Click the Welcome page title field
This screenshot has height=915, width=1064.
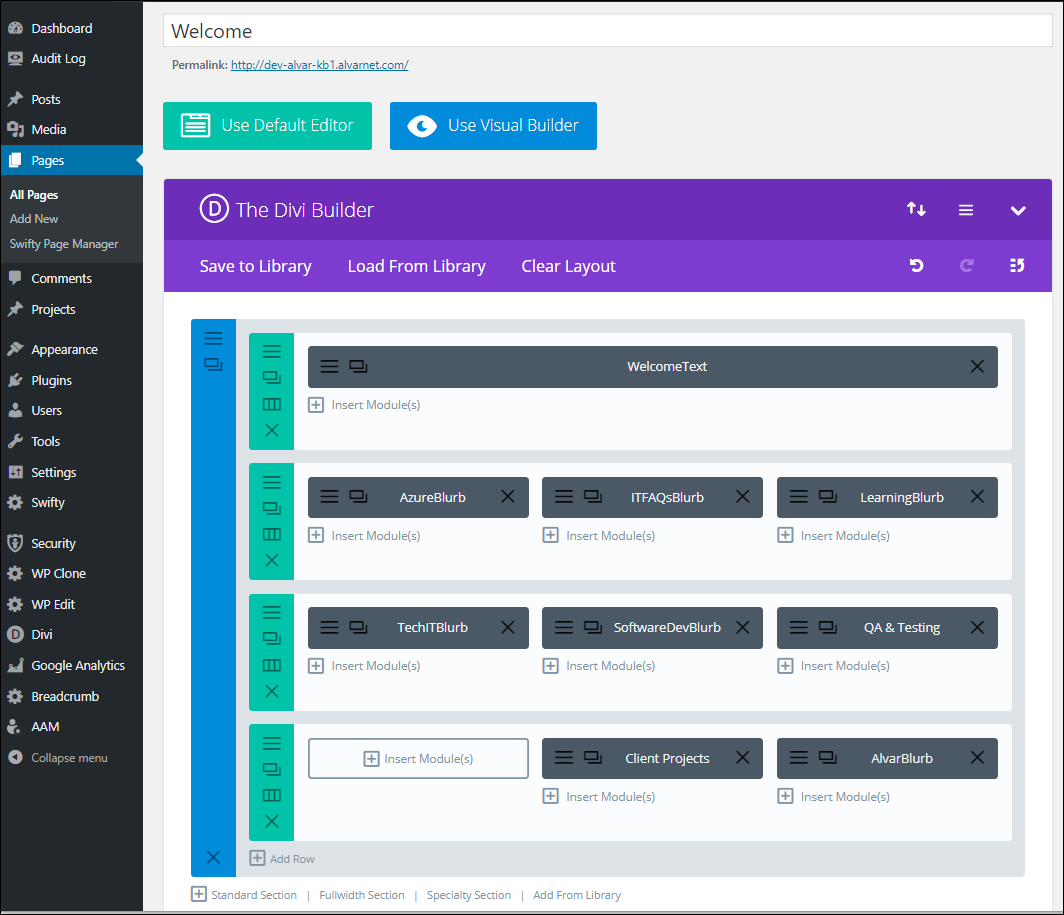pos(607,31)
